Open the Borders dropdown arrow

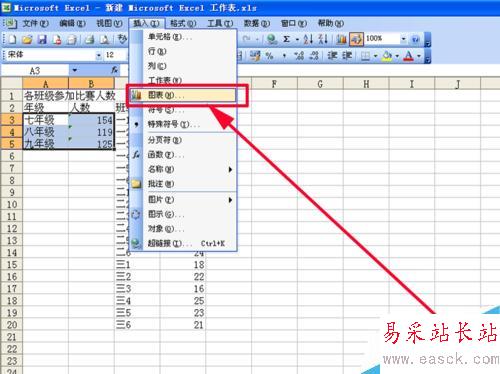pos(375,56)
